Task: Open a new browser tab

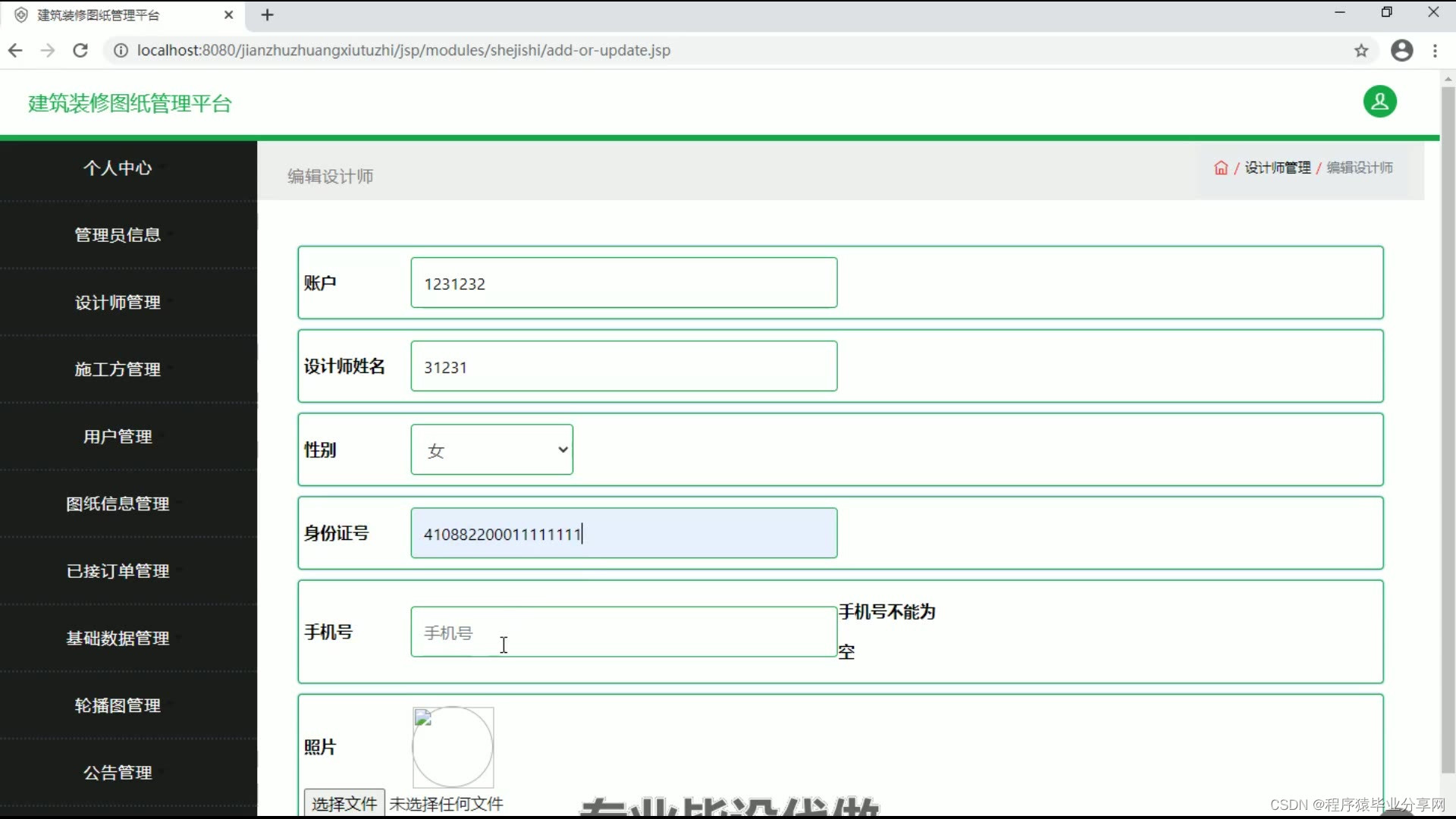Action: coord(267,15)
